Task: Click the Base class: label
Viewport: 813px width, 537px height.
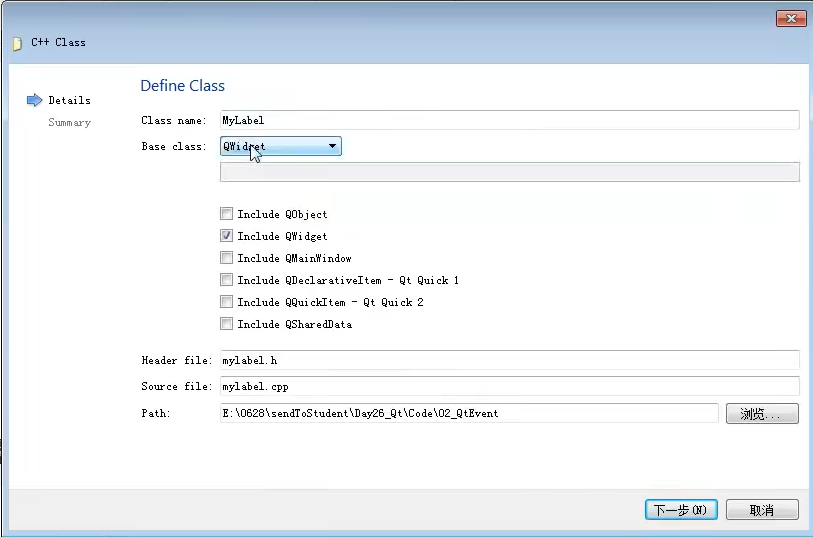Action: 174,146
